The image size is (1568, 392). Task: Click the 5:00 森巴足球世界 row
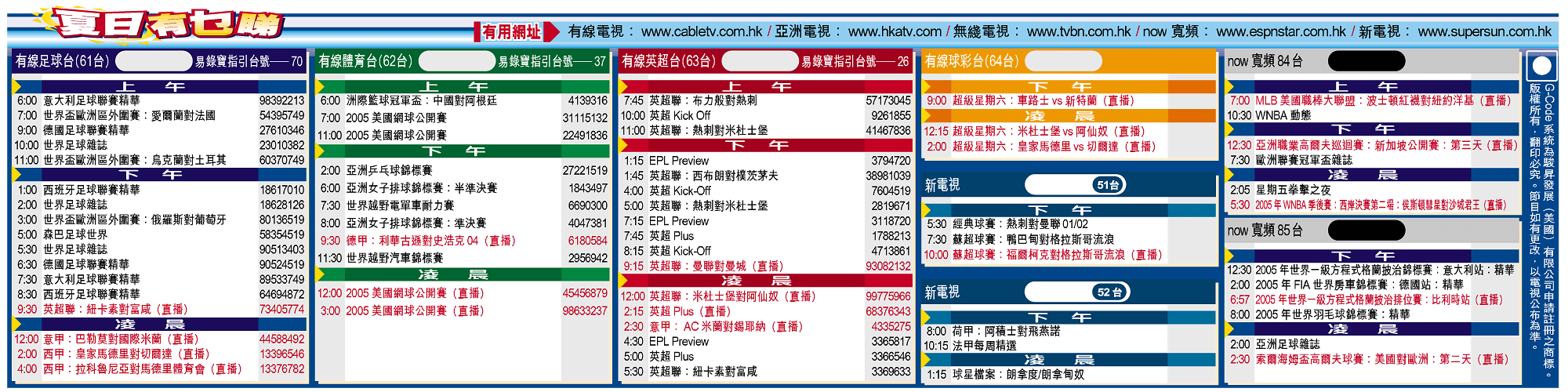(x=160, y=234)
